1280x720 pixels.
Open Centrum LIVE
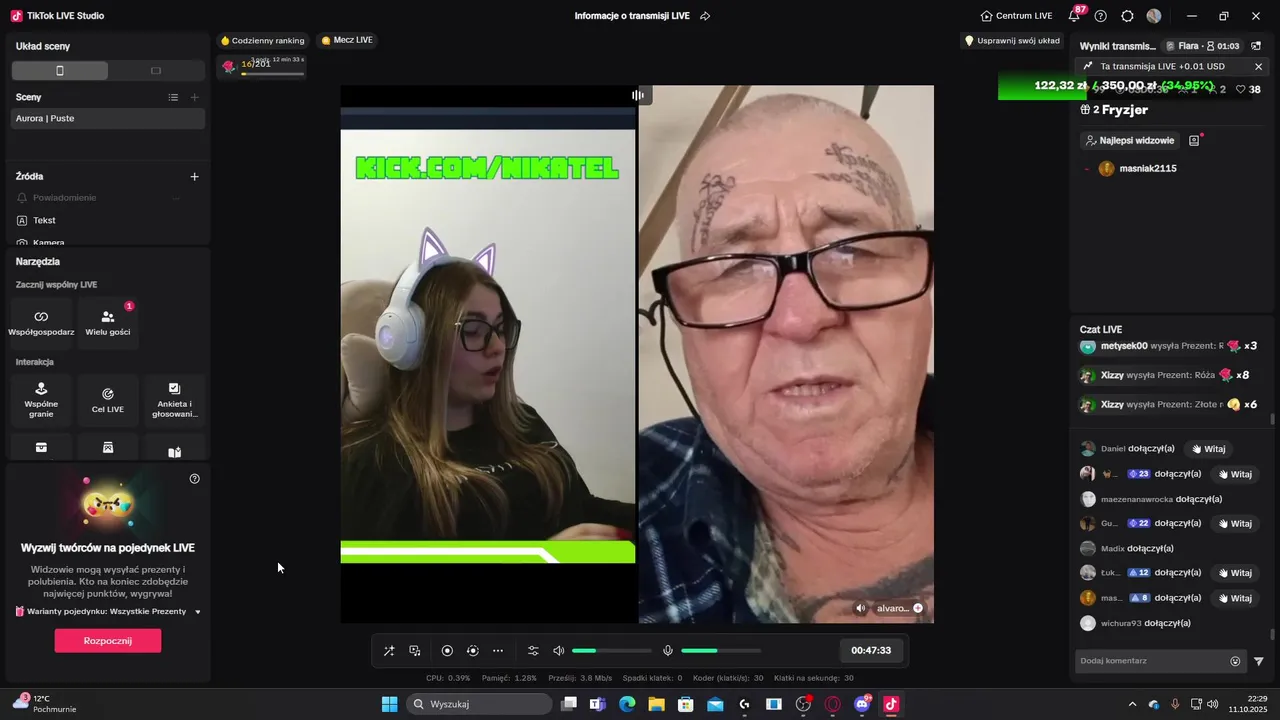(1016, 16)
